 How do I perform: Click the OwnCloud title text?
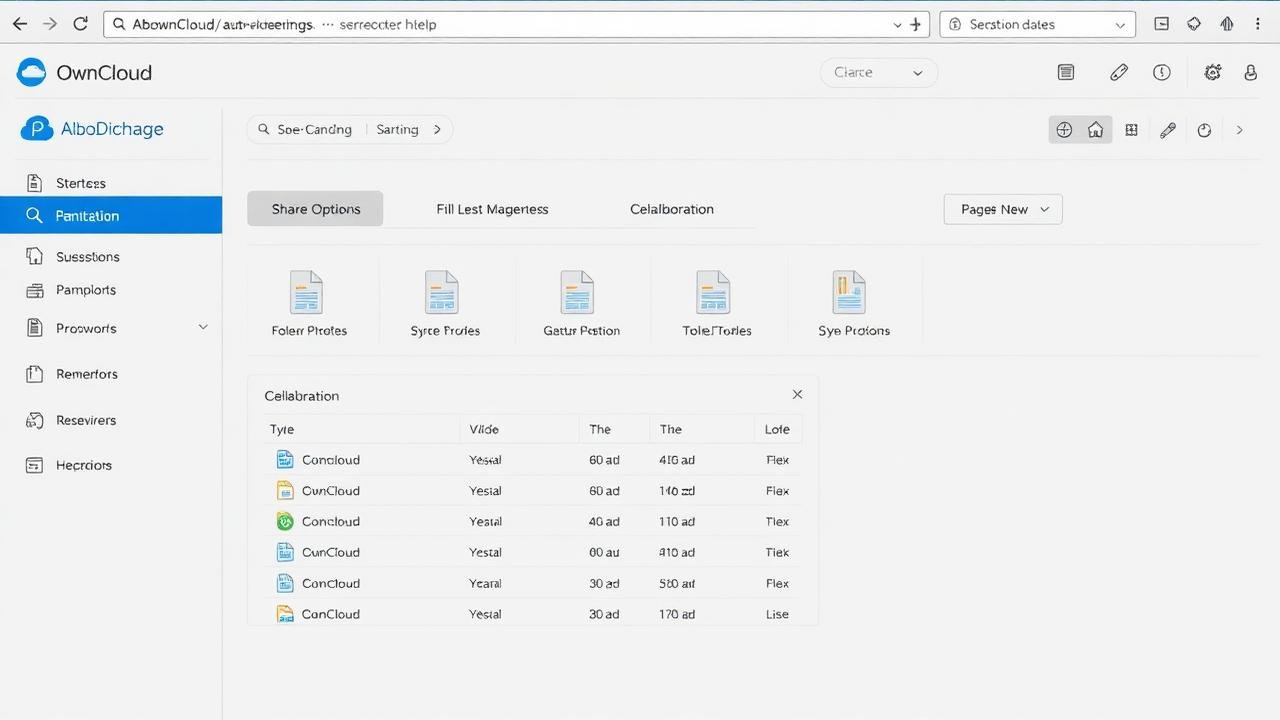[x=104, y=72]
